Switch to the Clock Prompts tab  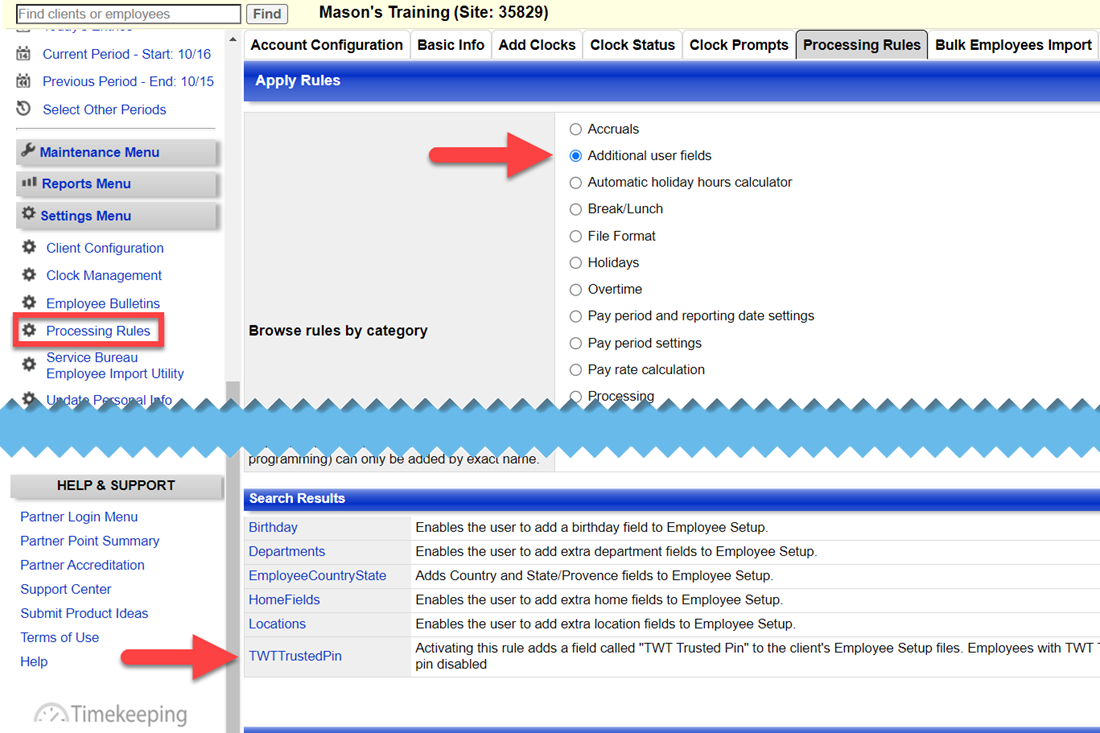738,44
